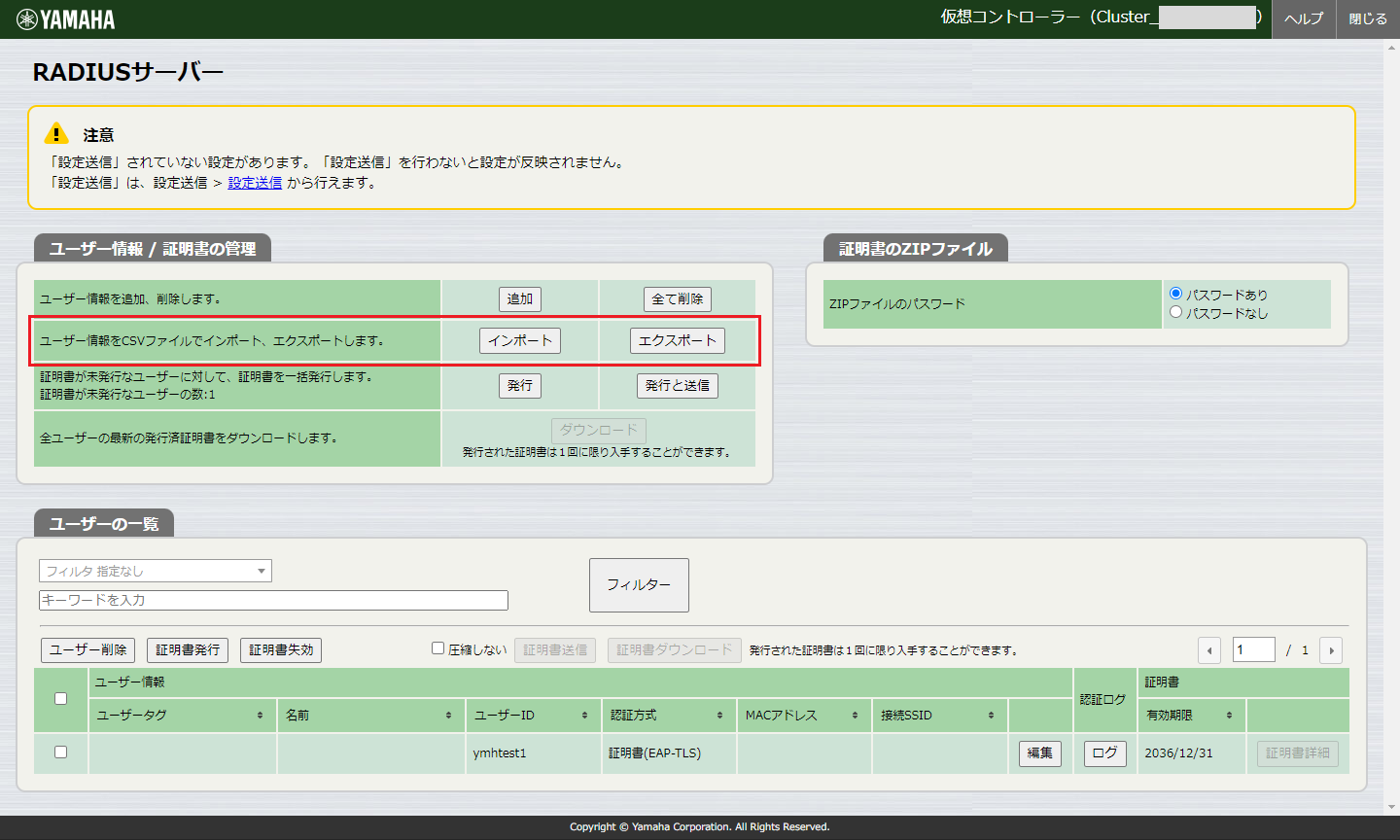Edit user ymhtest1 via 編集 button

point(1039,752)
